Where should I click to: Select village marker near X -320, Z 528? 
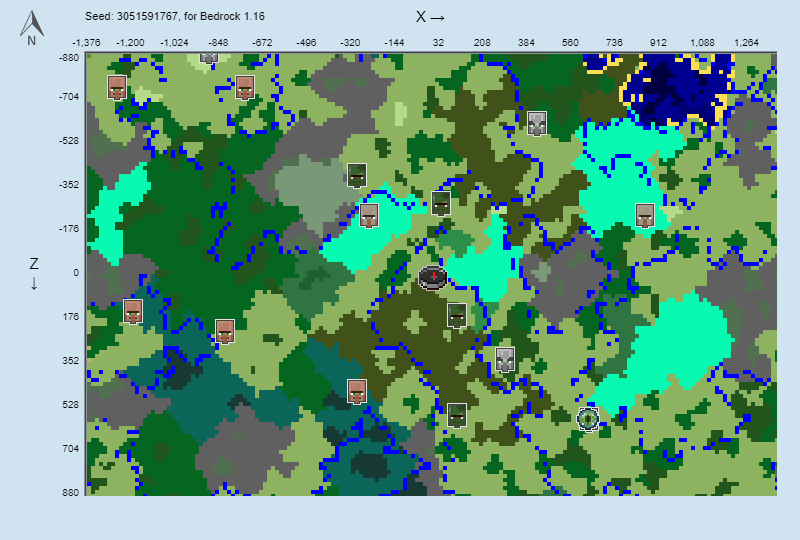click(x=357, y=391)
